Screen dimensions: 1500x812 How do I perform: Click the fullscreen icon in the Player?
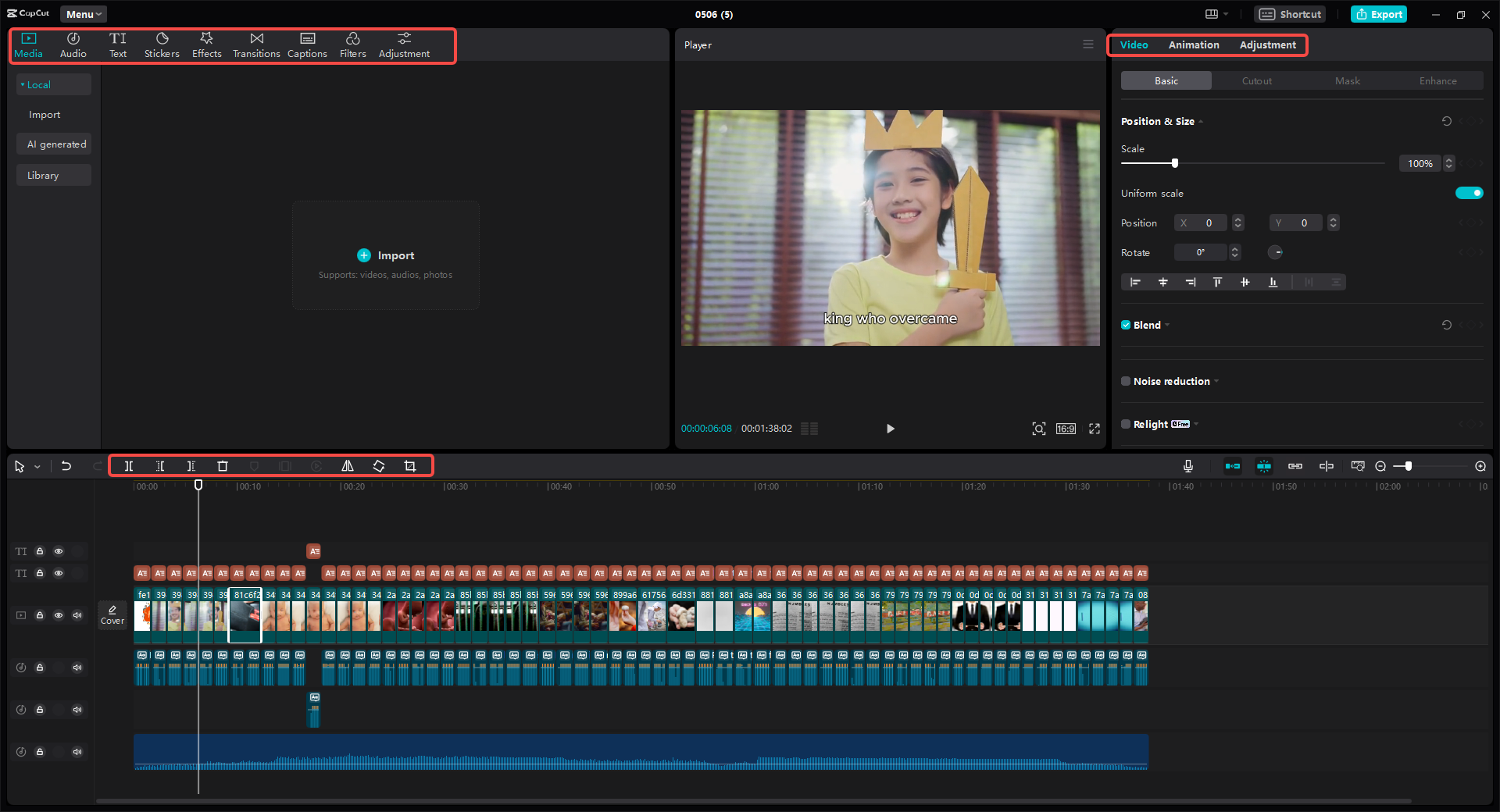(x=1094, y=429)
